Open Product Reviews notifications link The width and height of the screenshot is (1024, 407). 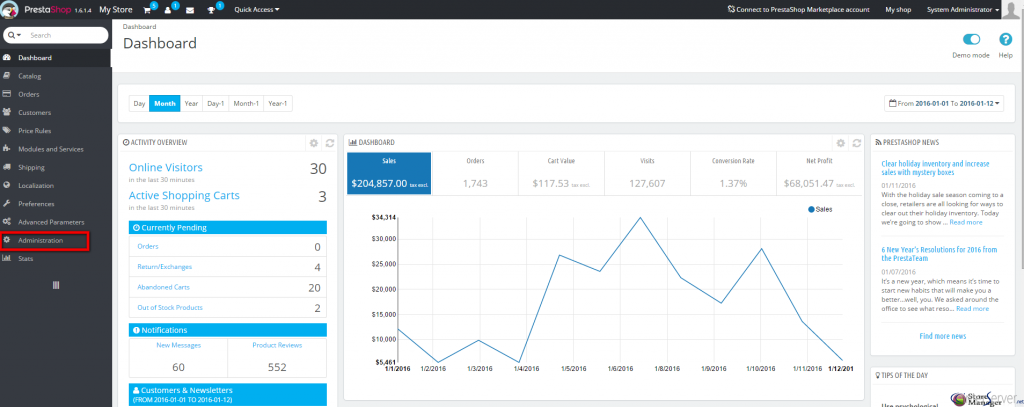(277, 345)
